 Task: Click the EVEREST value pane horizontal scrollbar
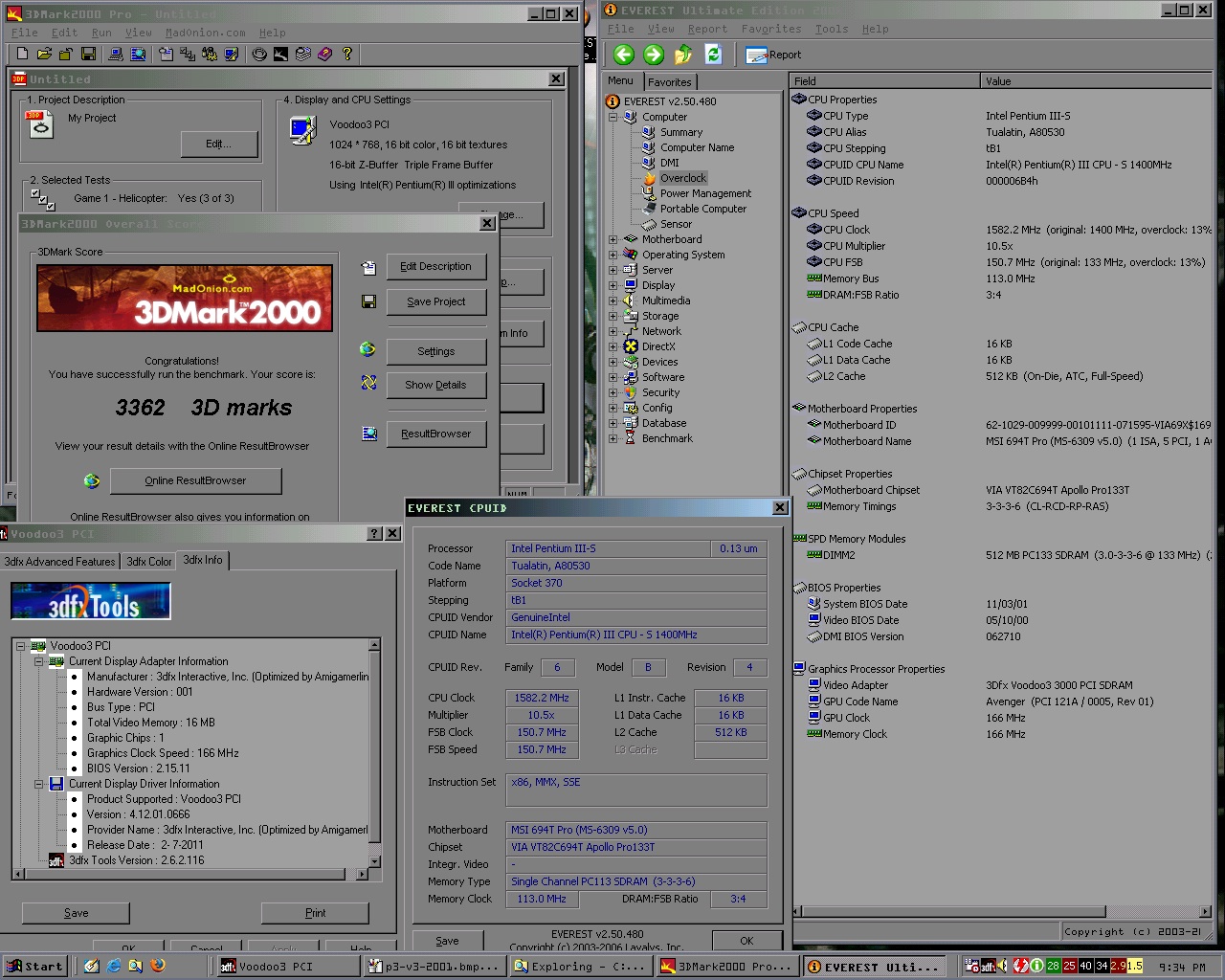pos(1002,911)
